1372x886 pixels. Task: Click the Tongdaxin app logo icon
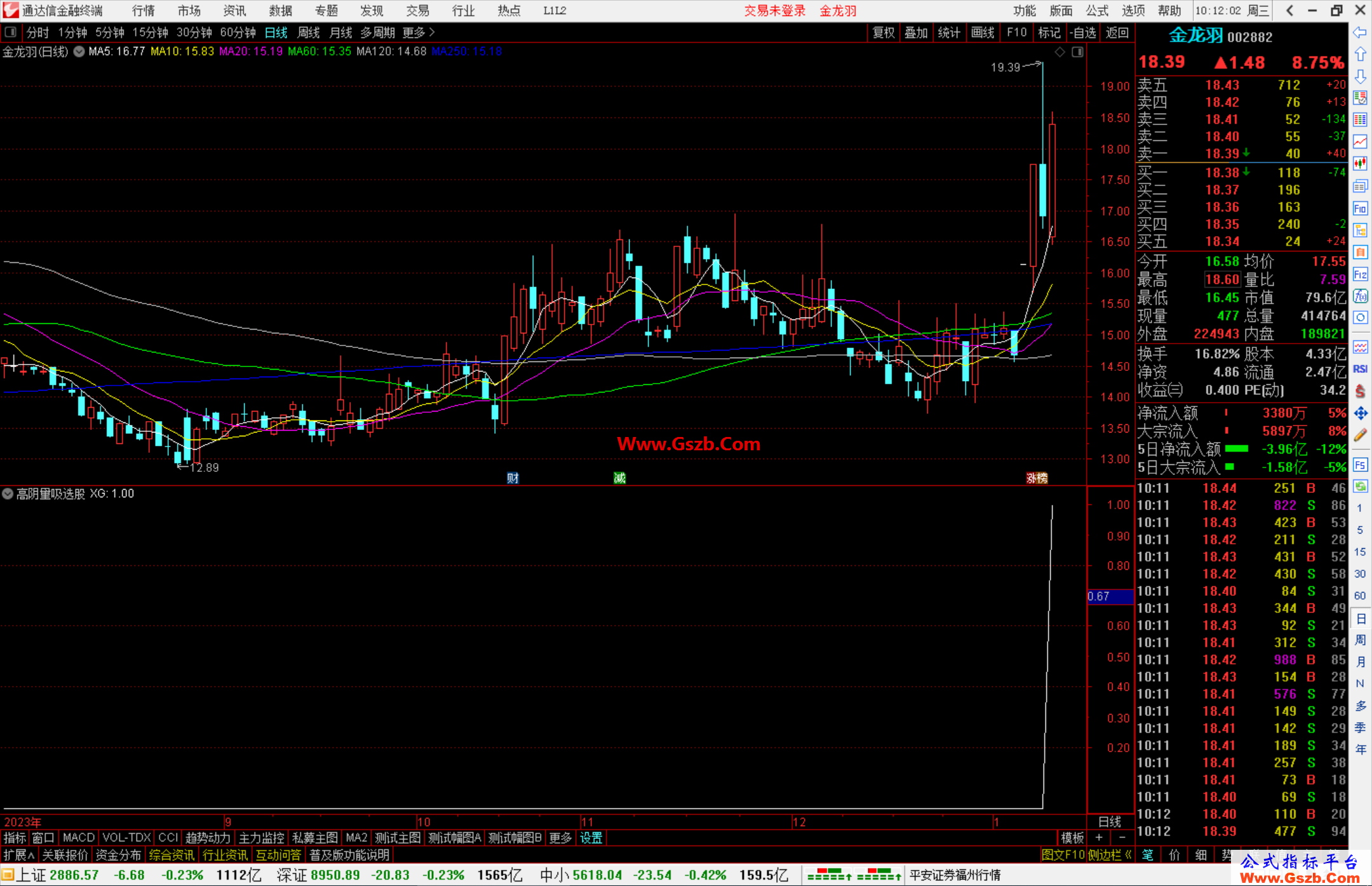(11, 10)
